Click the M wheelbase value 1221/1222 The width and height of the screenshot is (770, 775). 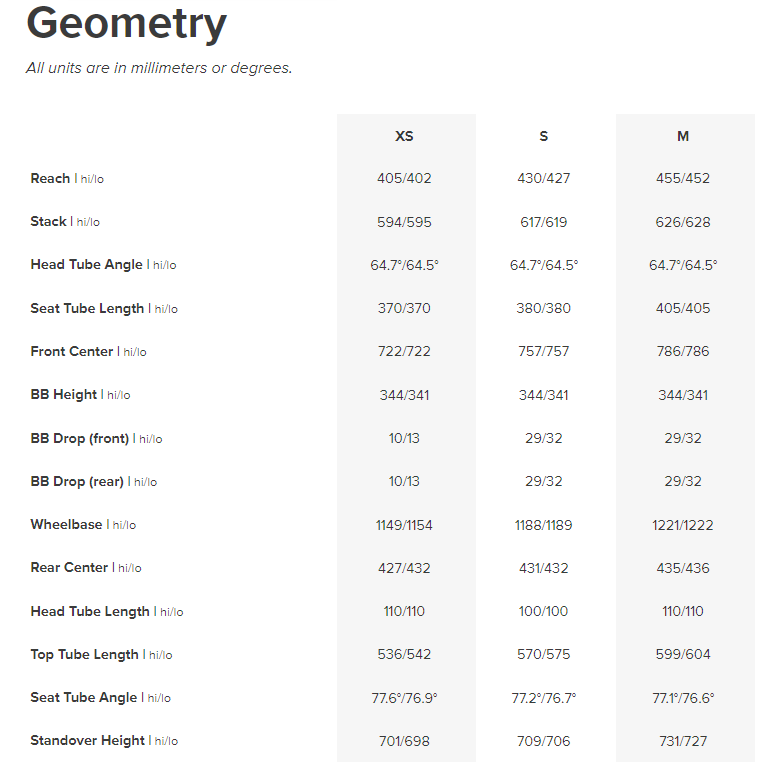pos(683,525)
